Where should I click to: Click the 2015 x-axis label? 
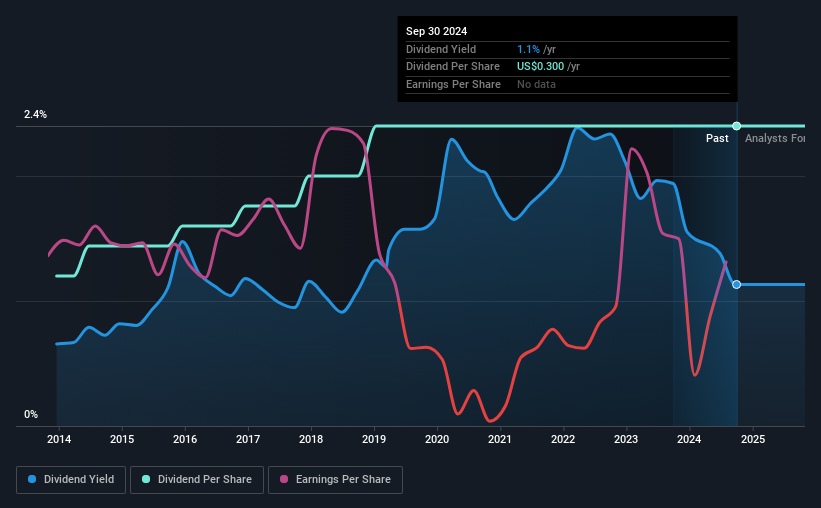pyautogui.click(x=122, y=439)
